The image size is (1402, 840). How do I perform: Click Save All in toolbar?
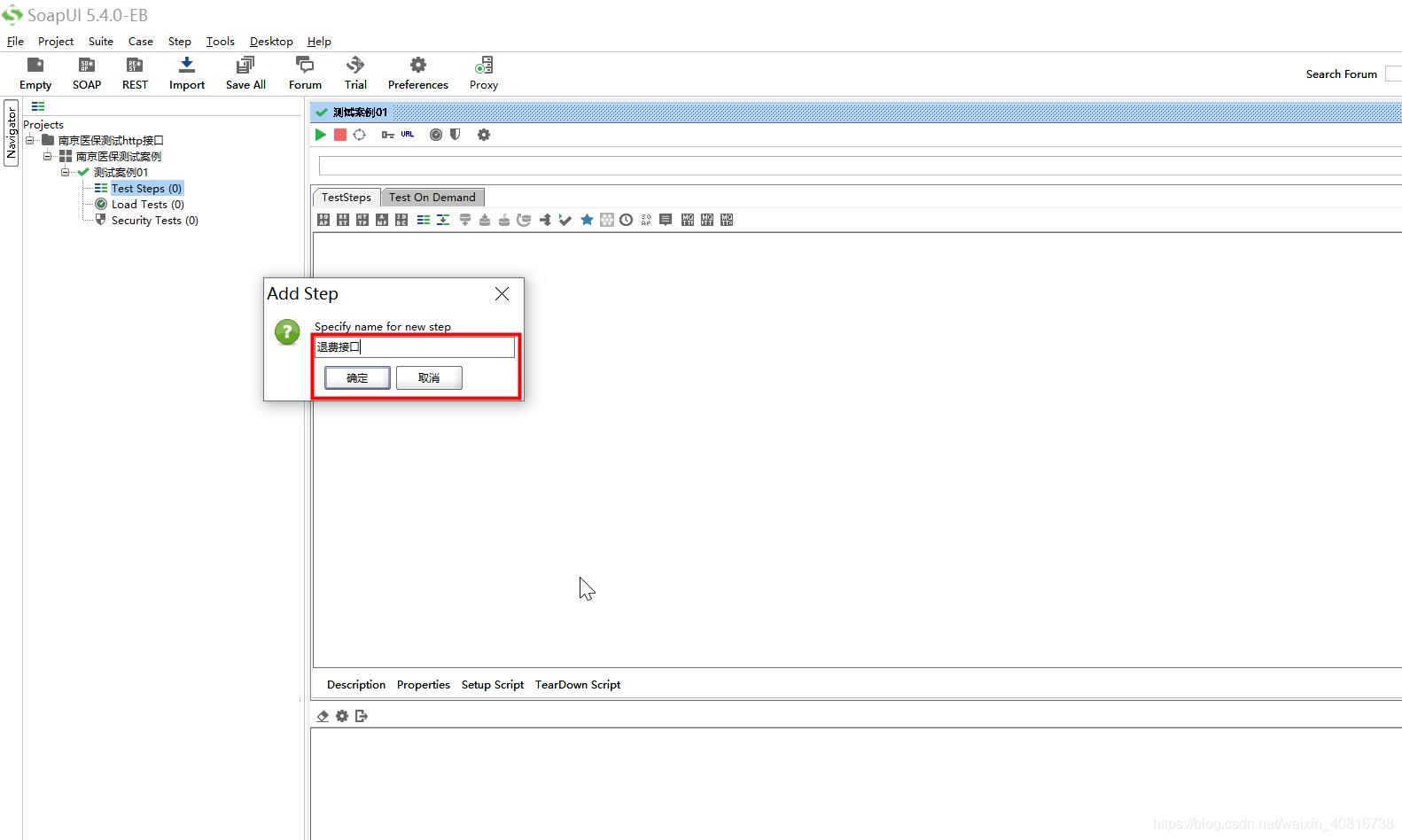pos(245,74)
